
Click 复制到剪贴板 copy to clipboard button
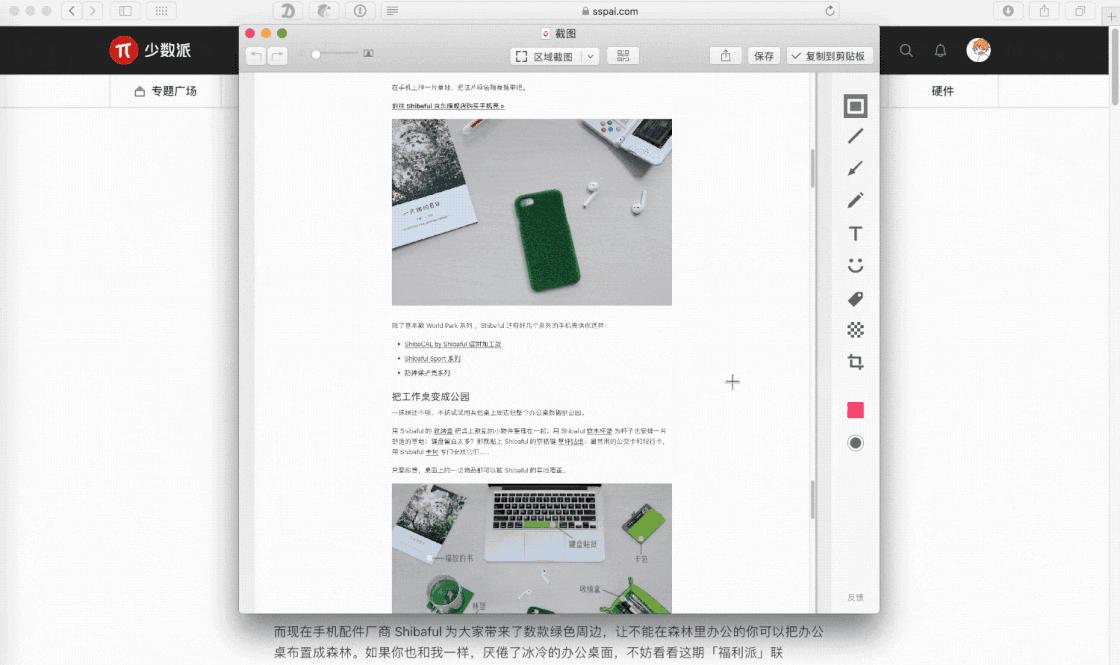click(x=829, y=56)
